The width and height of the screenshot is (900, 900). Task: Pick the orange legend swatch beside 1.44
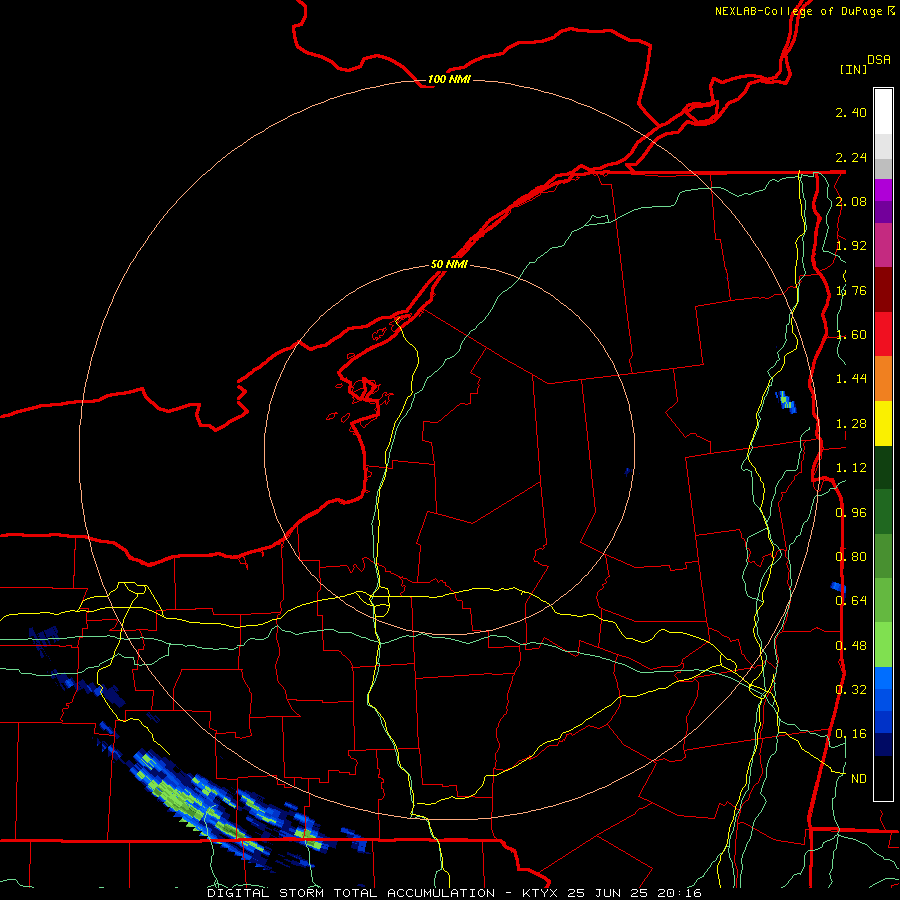click(x=883, y=379)
